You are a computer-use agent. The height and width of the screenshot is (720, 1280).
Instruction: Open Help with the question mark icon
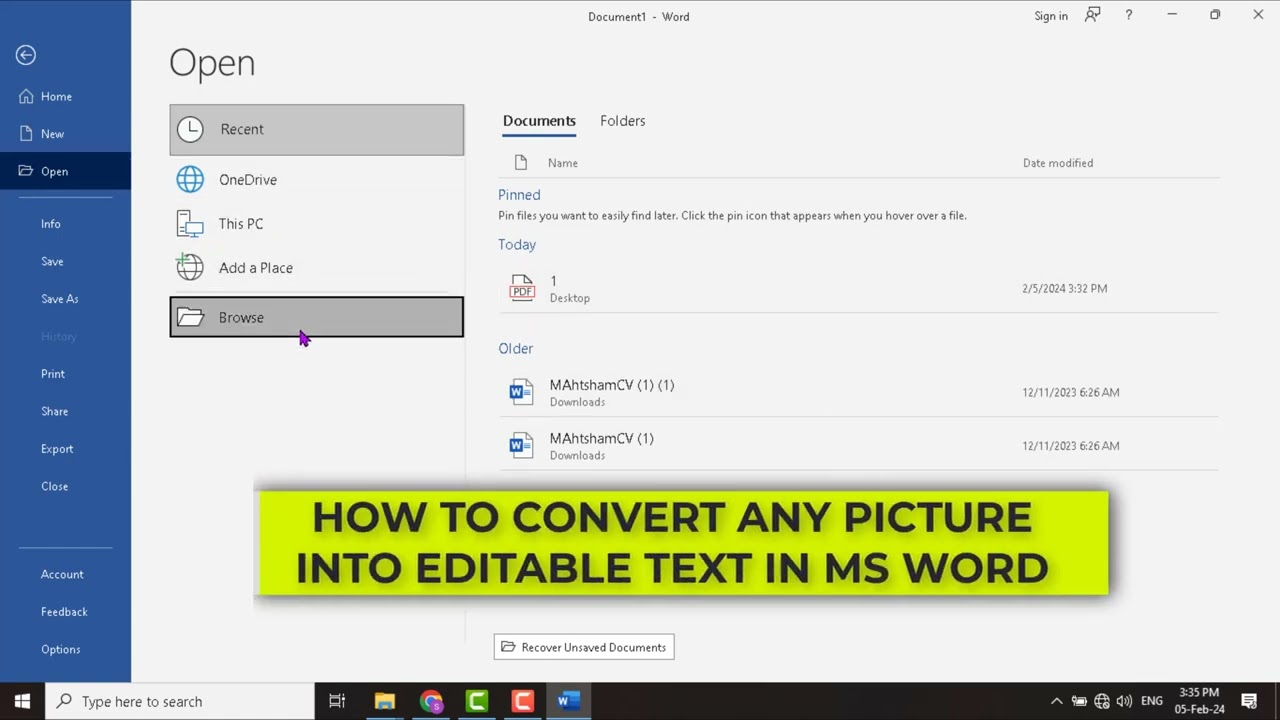(1129, 15)
